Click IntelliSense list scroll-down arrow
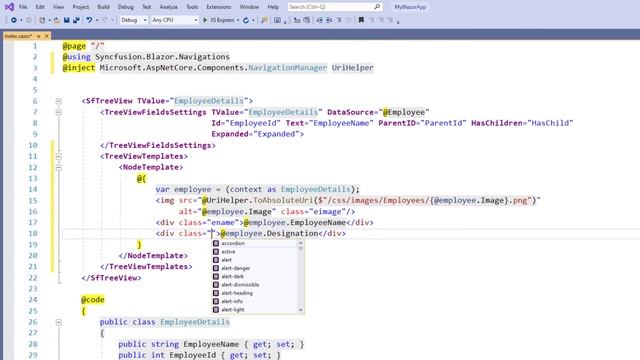The width and height of the screenshot is (640, 360). coord(301,310)
